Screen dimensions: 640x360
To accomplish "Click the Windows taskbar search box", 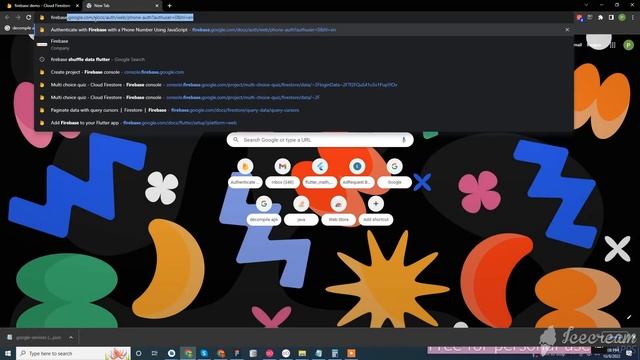I will [x=73, y=353].
